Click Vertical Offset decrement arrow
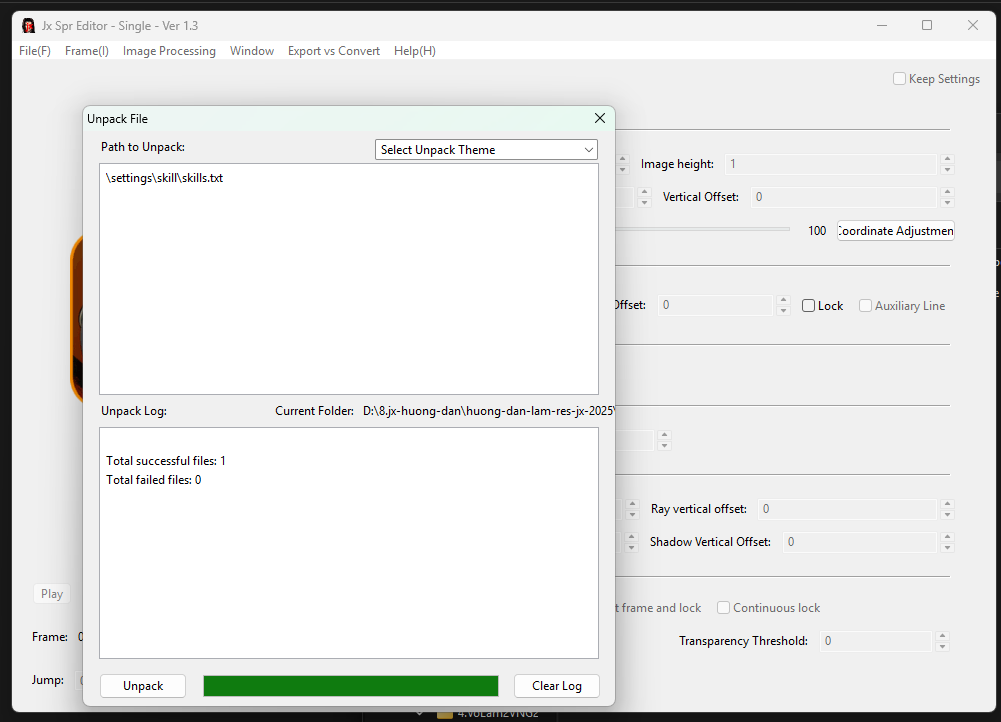Image resolution: width=1001 pixels, height=722 pixels. point(947,203)
